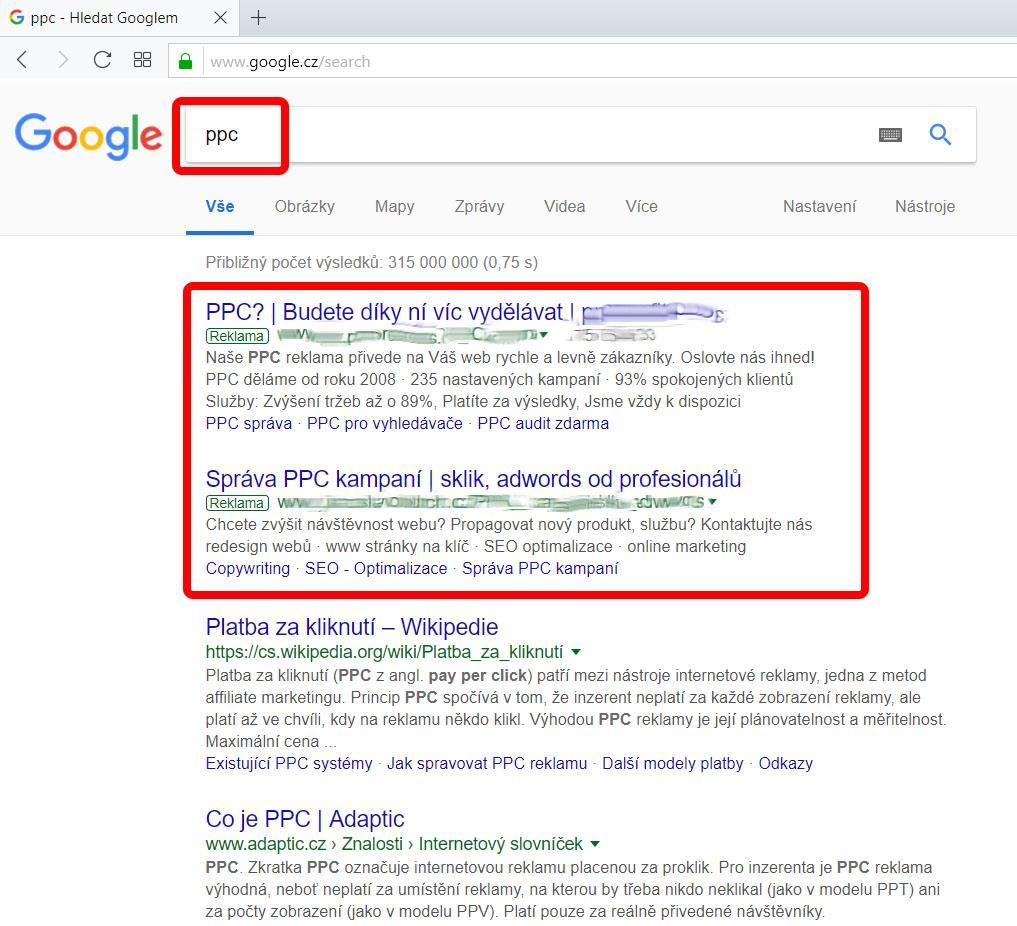The image size is (1017, 926).
Task: Open the Nástroje search tools
Action: (x=925, y=206)
